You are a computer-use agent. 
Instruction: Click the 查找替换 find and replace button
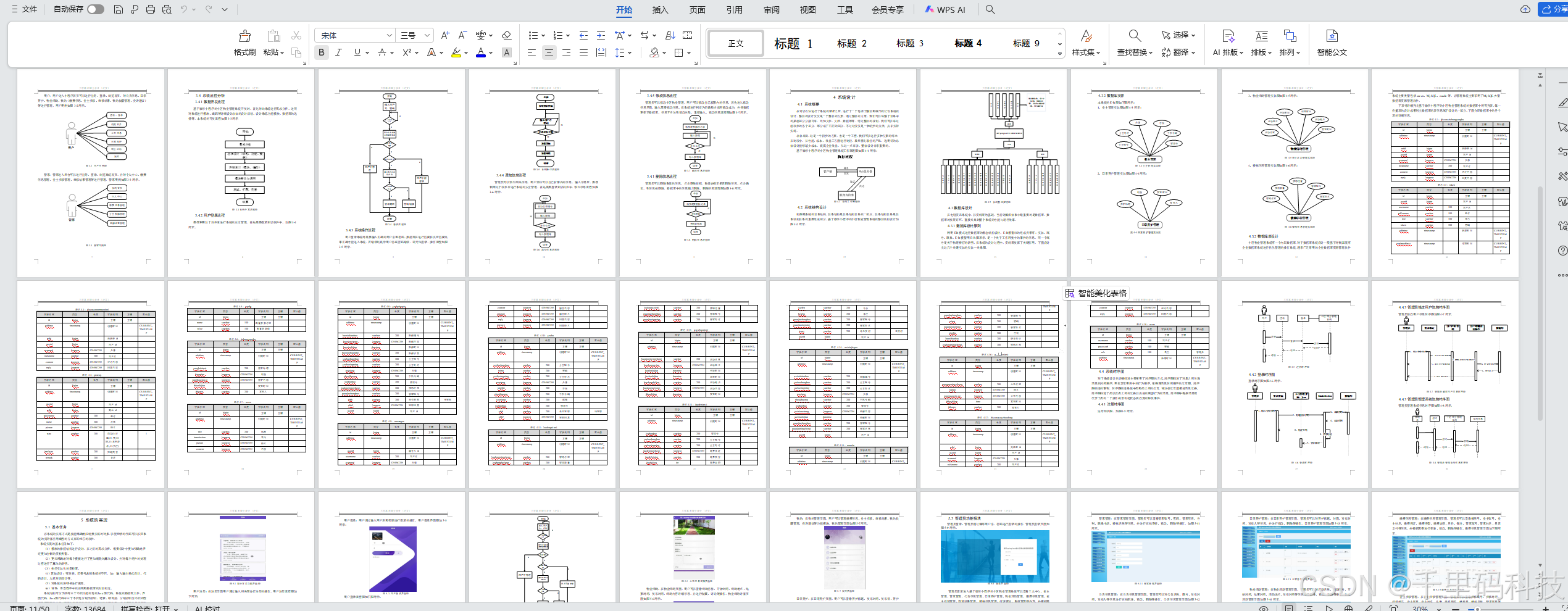(1135, 43)
